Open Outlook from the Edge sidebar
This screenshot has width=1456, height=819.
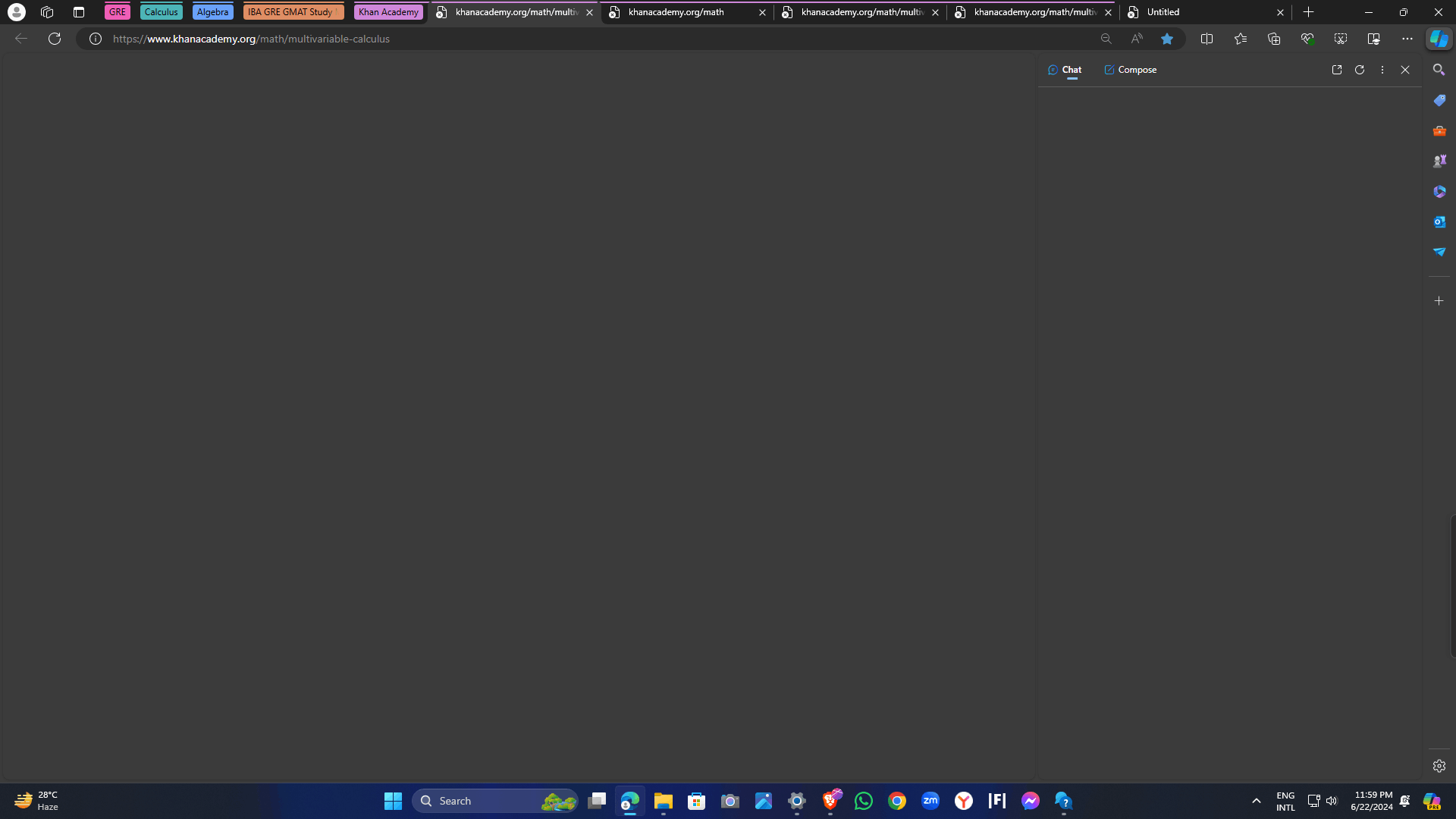pos(1439,221)
